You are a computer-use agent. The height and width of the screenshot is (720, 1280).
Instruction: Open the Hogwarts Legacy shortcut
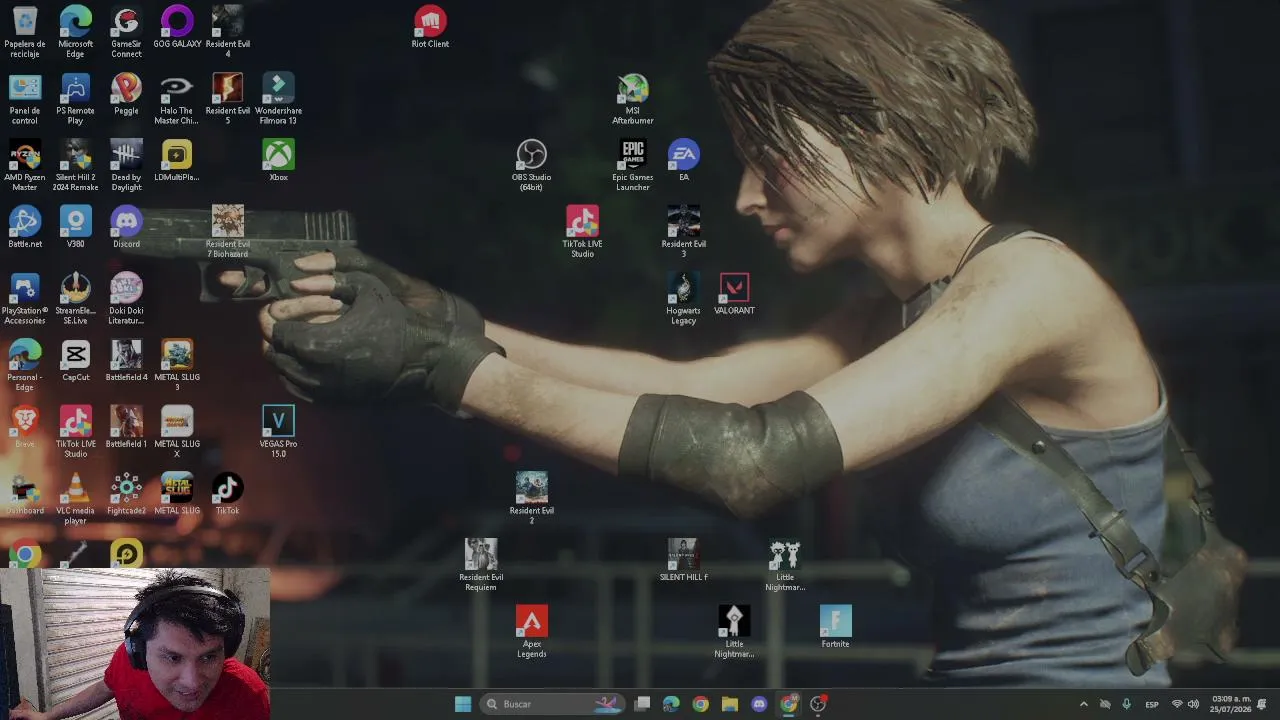click(684, 299)
